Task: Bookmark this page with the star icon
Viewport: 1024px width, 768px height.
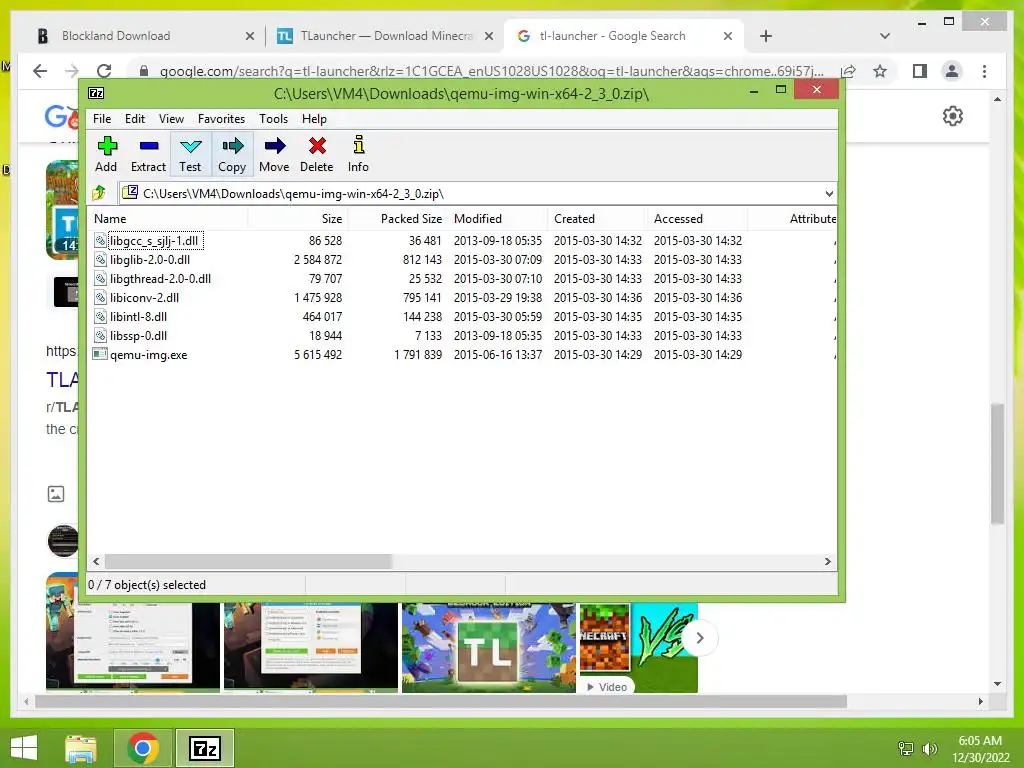Action: click(x=880, y=71)
